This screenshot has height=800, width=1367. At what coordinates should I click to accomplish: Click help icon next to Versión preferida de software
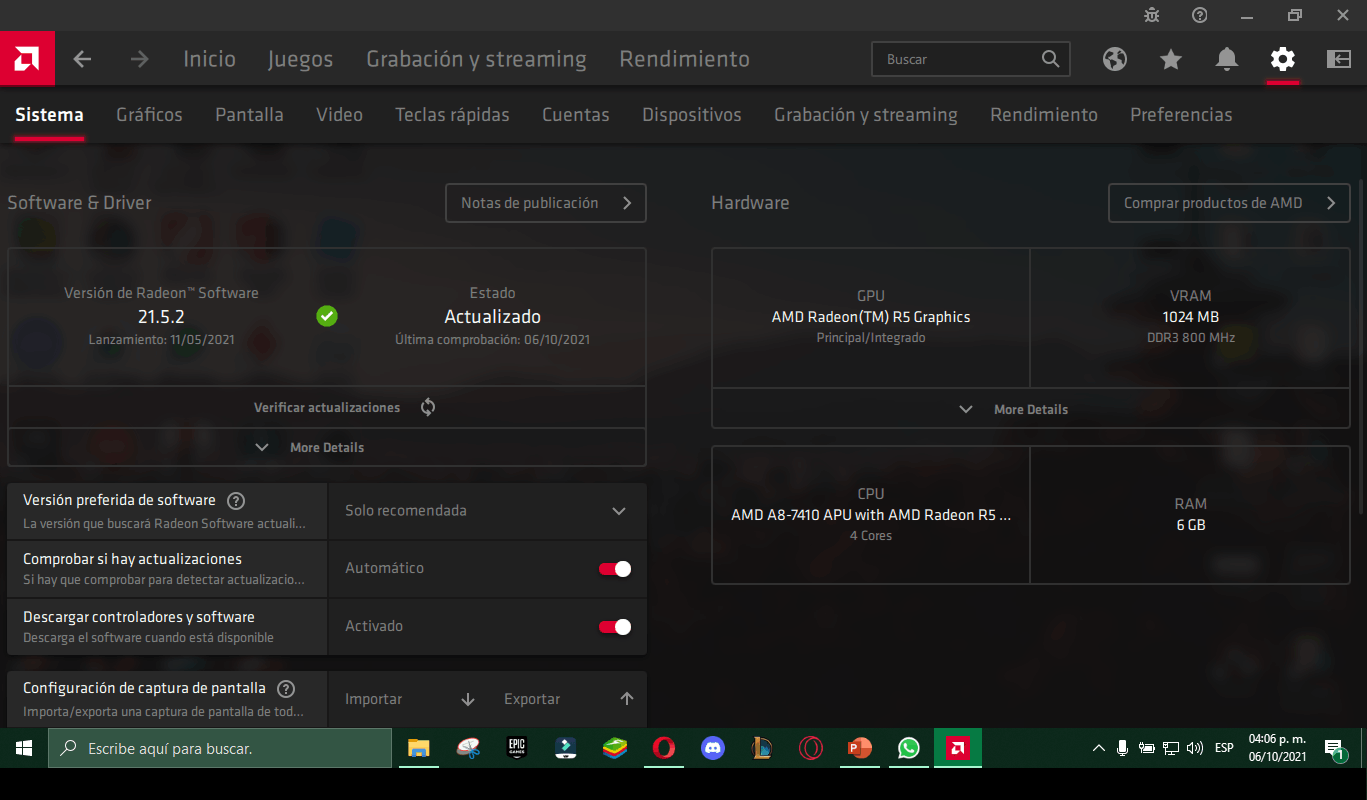236,501
